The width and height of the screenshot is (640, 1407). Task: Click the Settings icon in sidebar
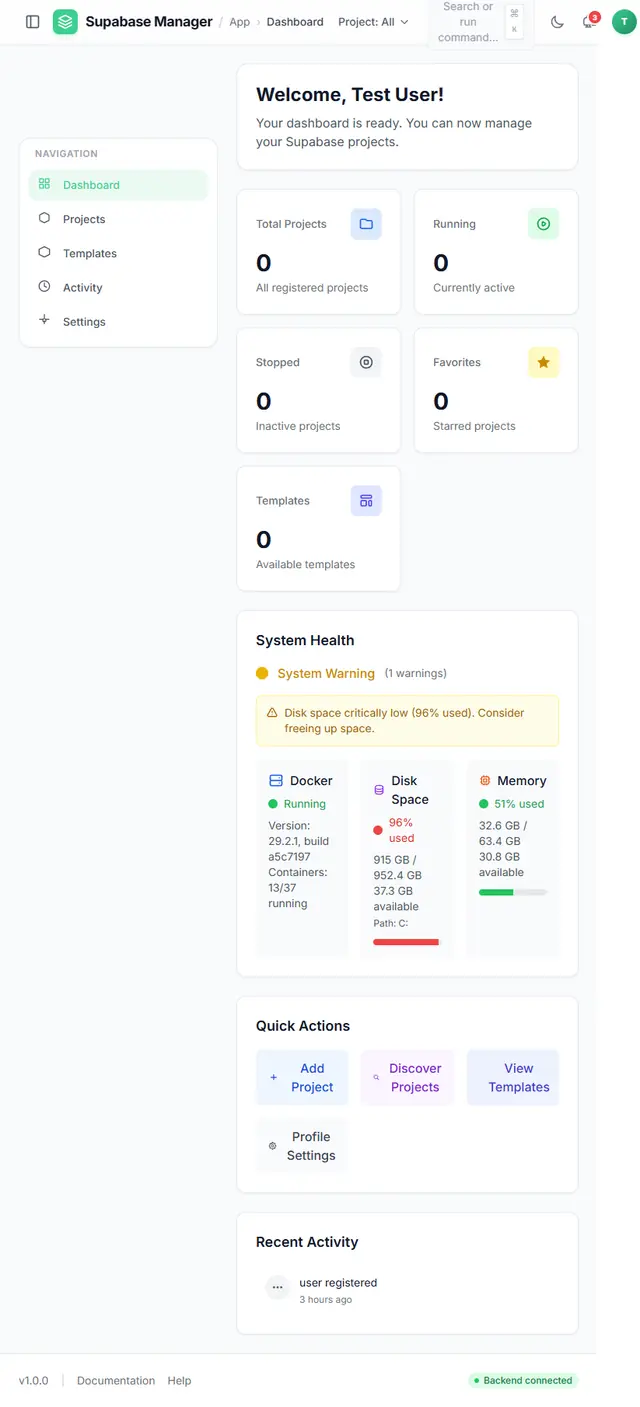pyautogui.click(x=44, y=320)
